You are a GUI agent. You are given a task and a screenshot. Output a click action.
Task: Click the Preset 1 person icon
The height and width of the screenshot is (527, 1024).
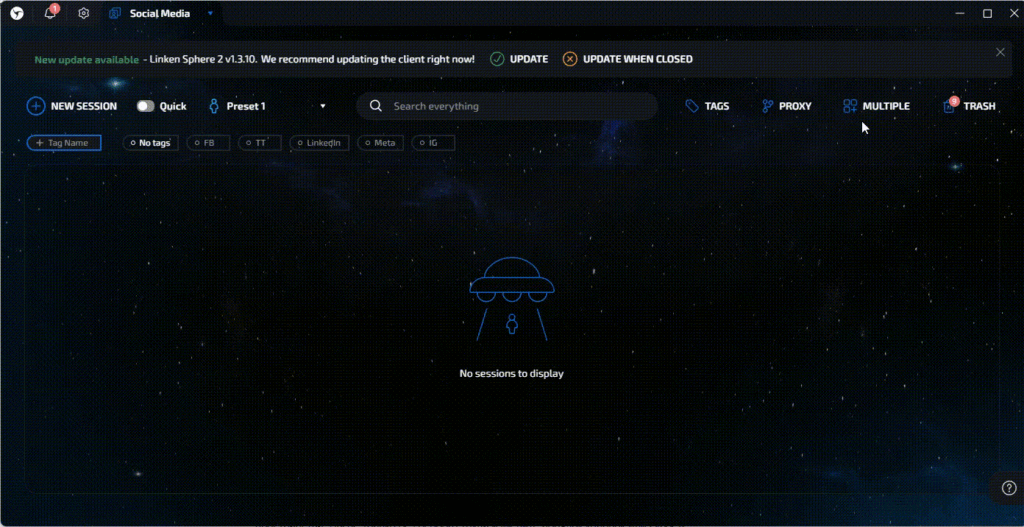point(214,106)
